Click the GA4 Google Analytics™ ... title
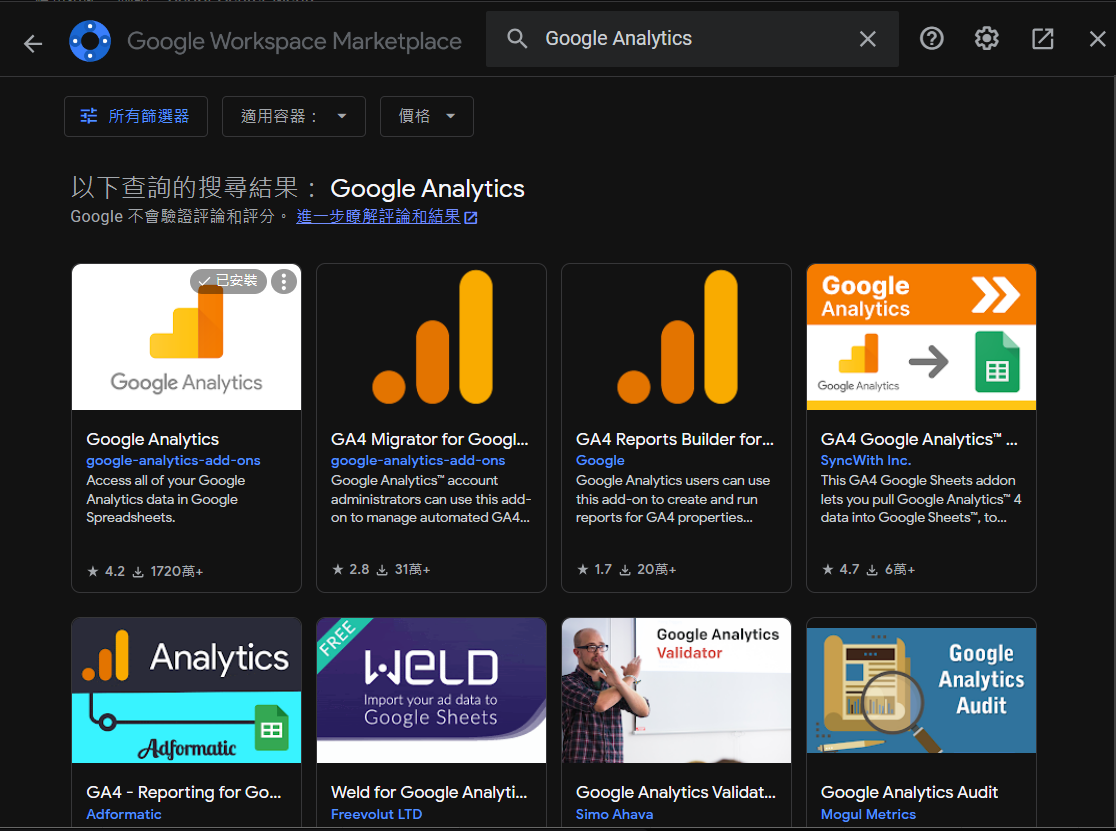 (x=919, y=439)
